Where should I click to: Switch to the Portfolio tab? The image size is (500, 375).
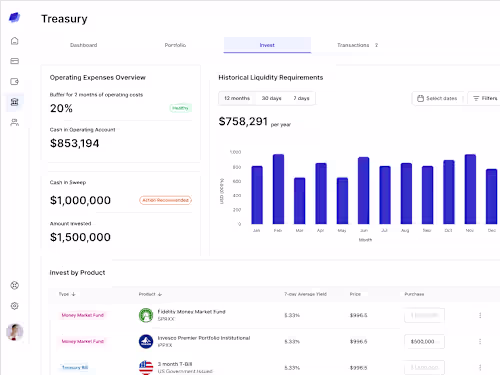175,45
